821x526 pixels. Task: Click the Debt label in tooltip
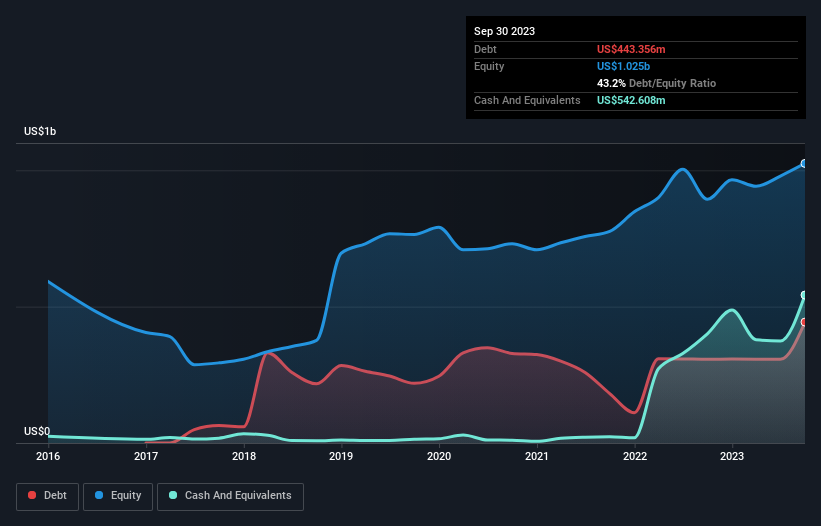click(485, 49)
